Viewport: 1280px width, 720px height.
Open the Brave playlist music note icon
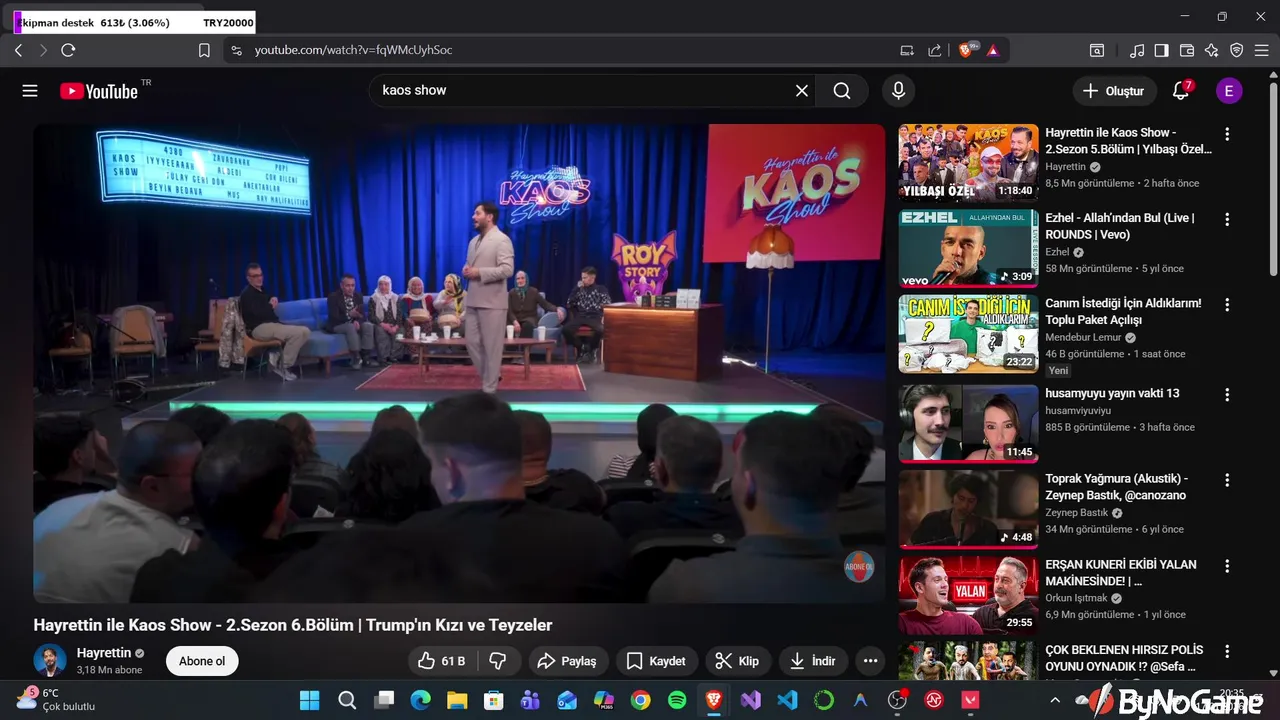click(1137, 50)
